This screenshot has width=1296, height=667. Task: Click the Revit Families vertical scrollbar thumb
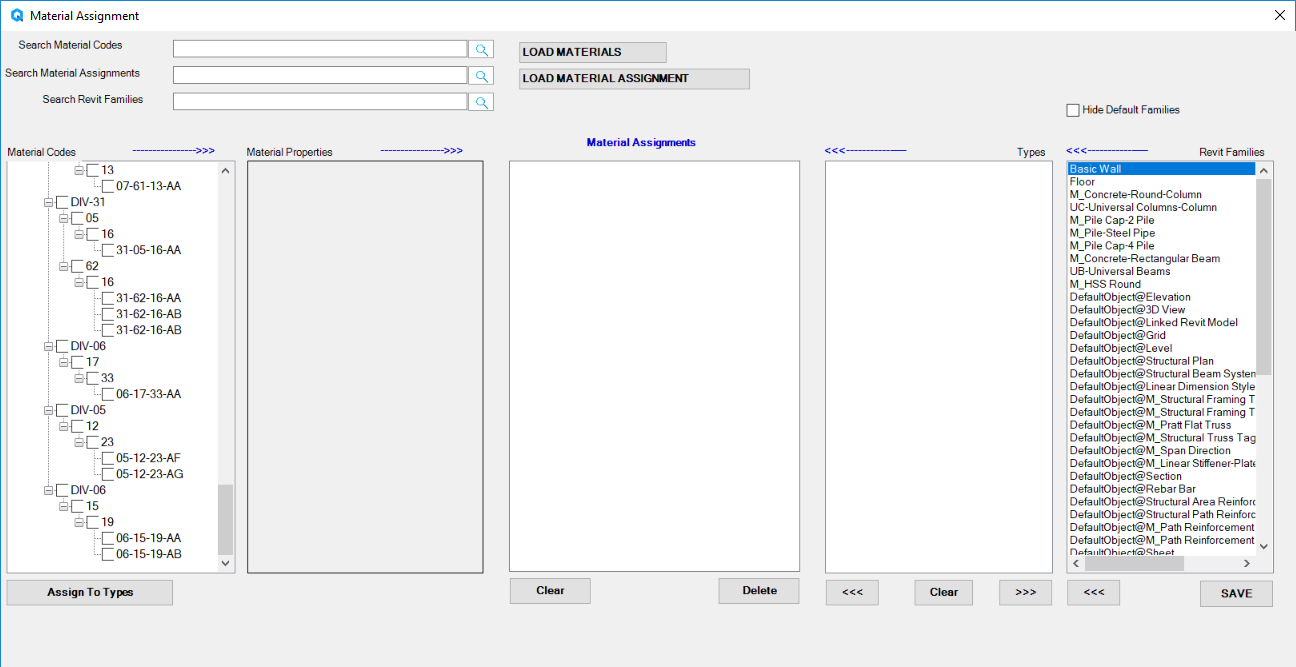1263,275
